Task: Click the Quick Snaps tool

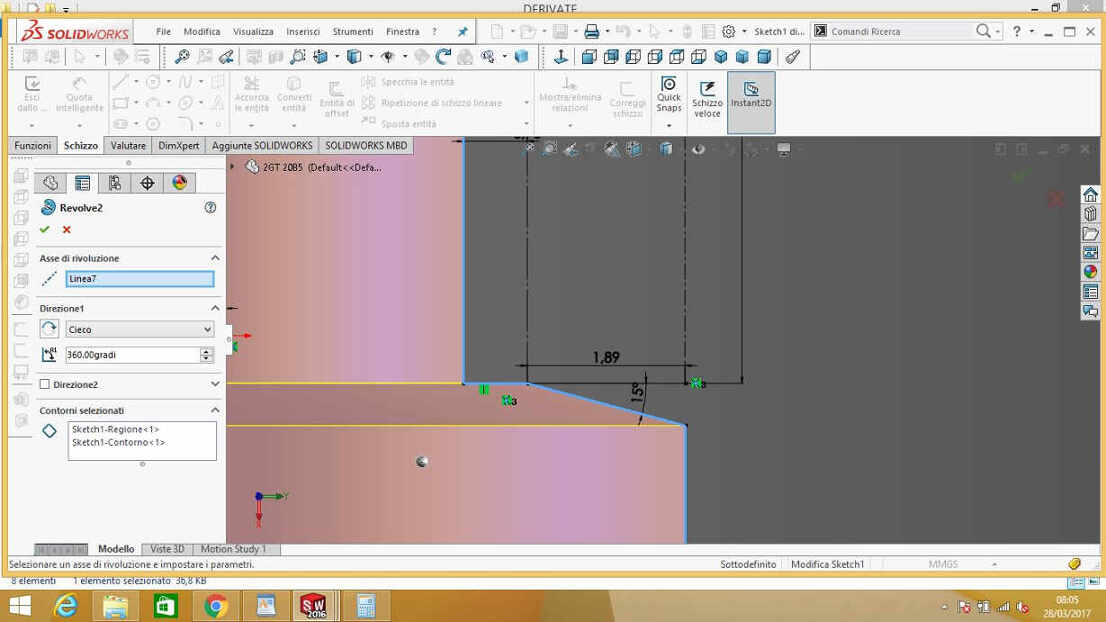Action: pyautogui.click(x=669, y=95)
